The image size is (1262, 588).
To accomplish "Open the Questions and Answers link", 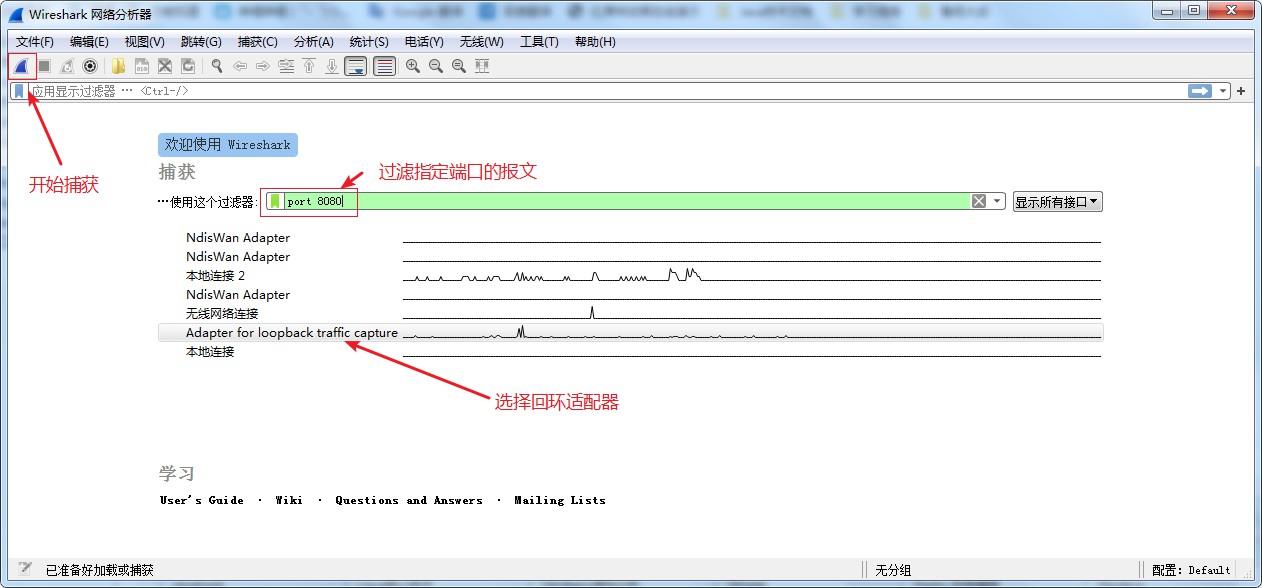I will pos(408,500).
